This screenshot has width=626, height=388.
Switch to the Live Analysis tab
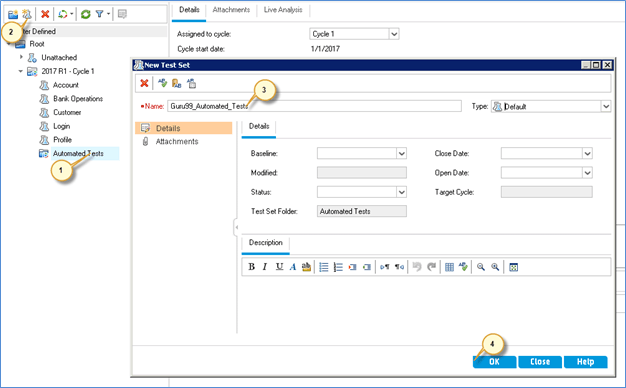283,10
